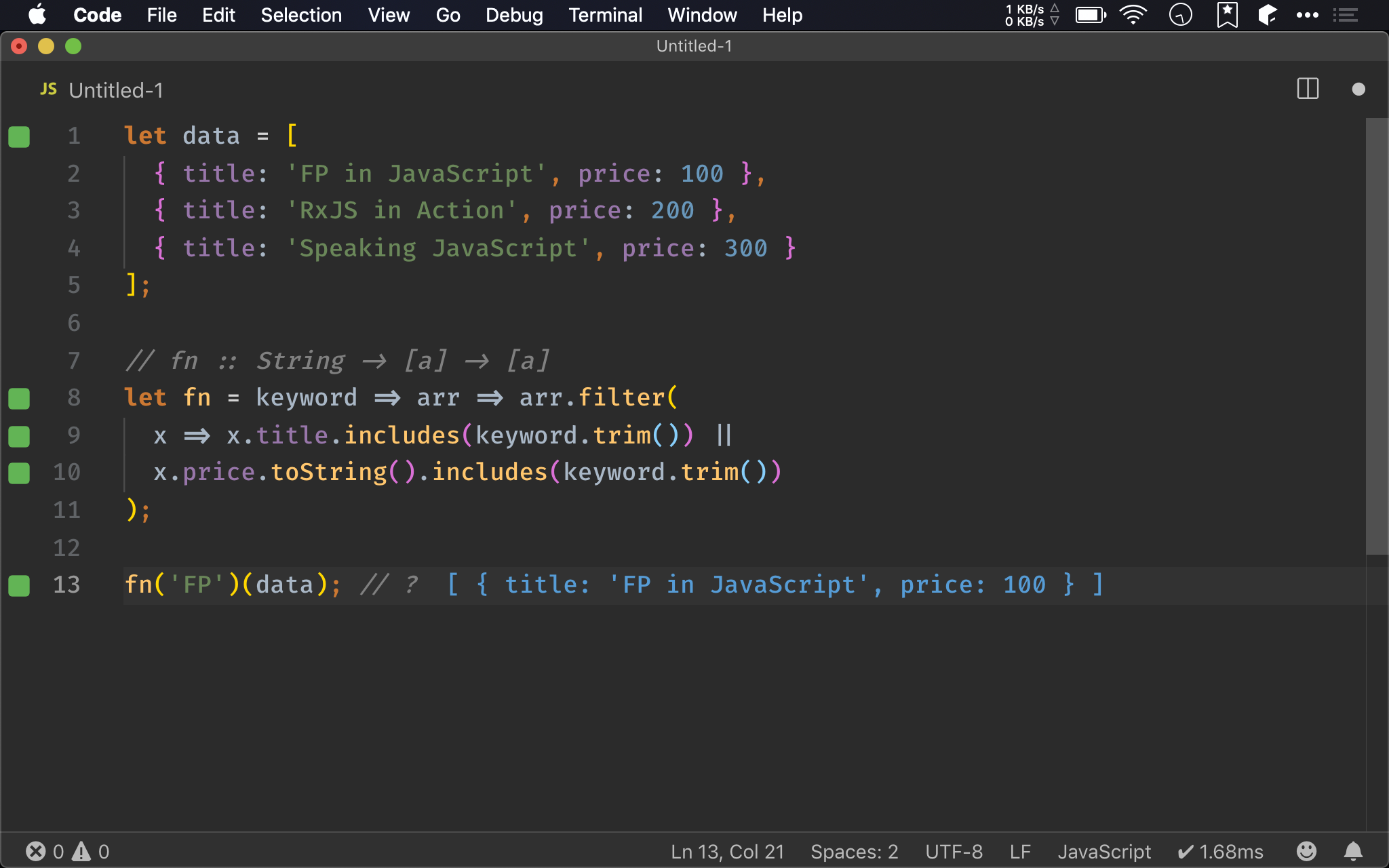Click the 1.68ms Quokka status item
1389x868 pixels.
[1220, 852]
